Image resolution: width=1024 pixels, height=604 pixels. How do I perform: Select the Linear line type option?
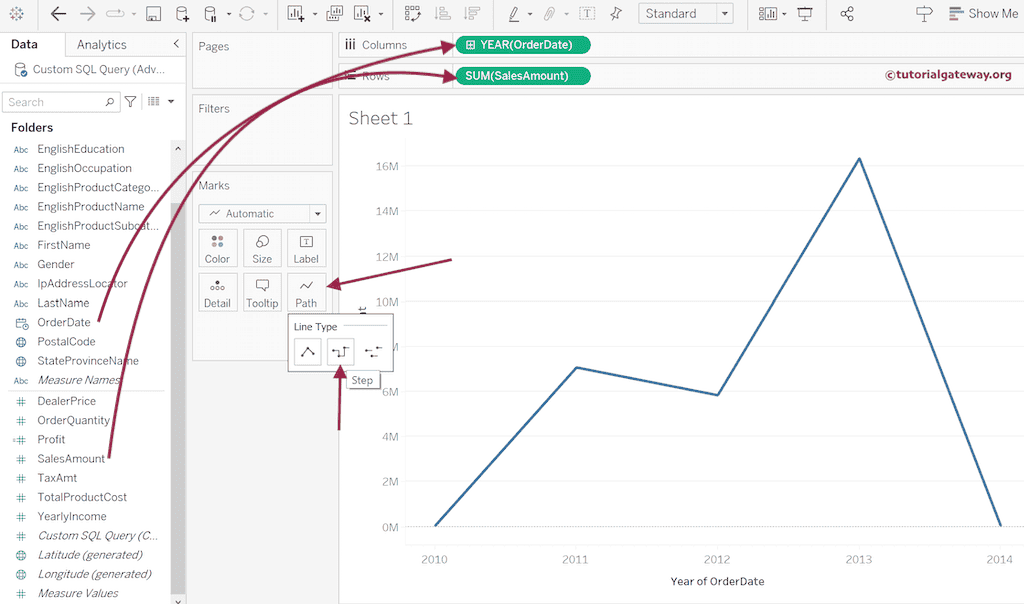[308, 352]
